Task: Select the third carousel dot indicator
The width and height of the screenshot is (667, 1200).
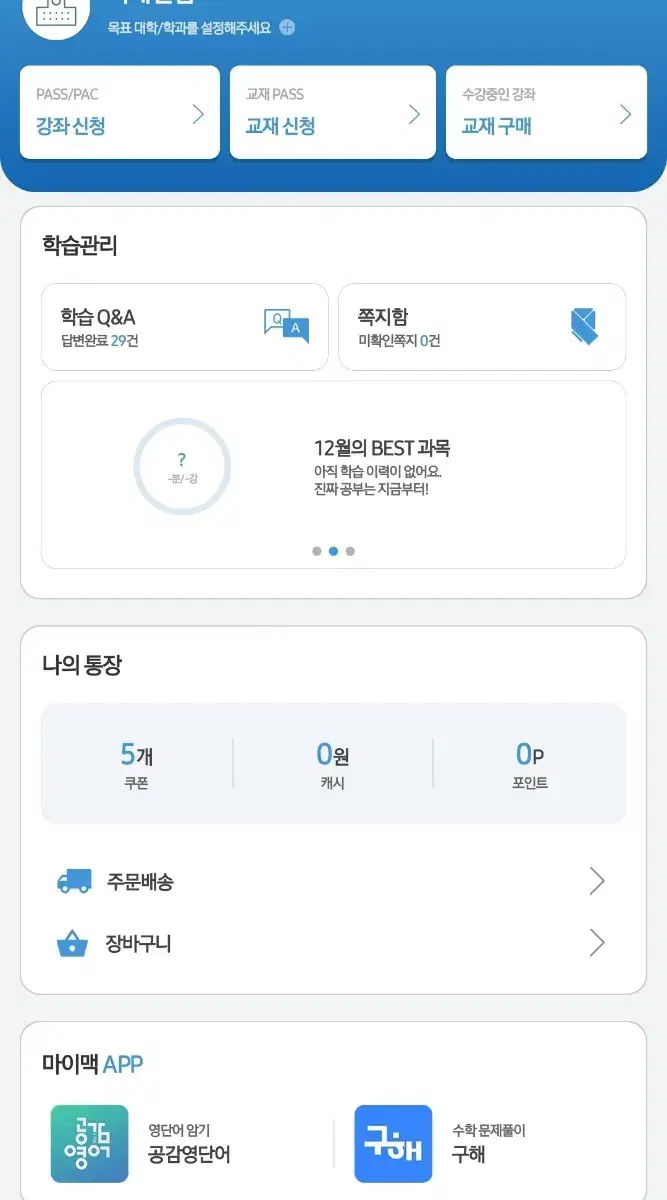Action: pyautogui.click(x=350, y=551)
